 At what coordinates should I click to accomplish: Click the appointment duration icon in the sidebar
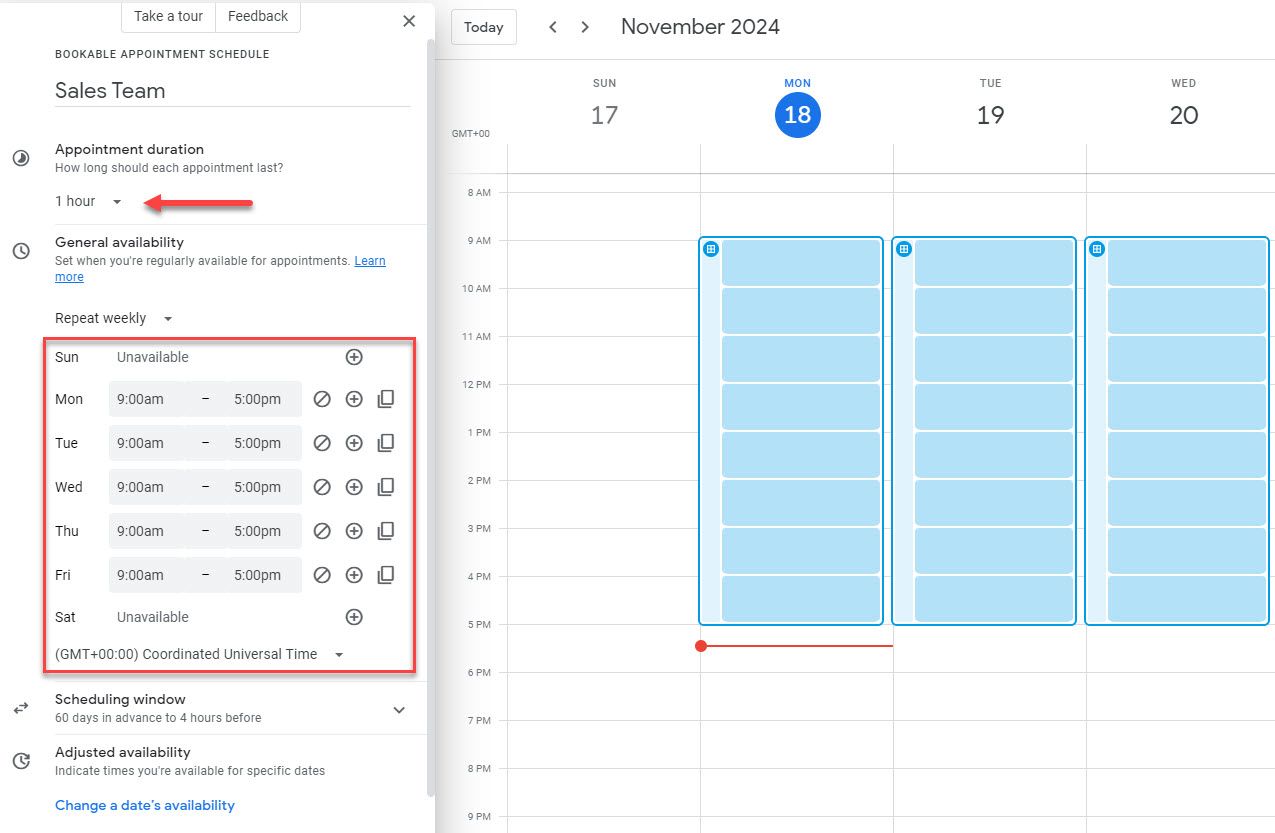tap(21, 158)
